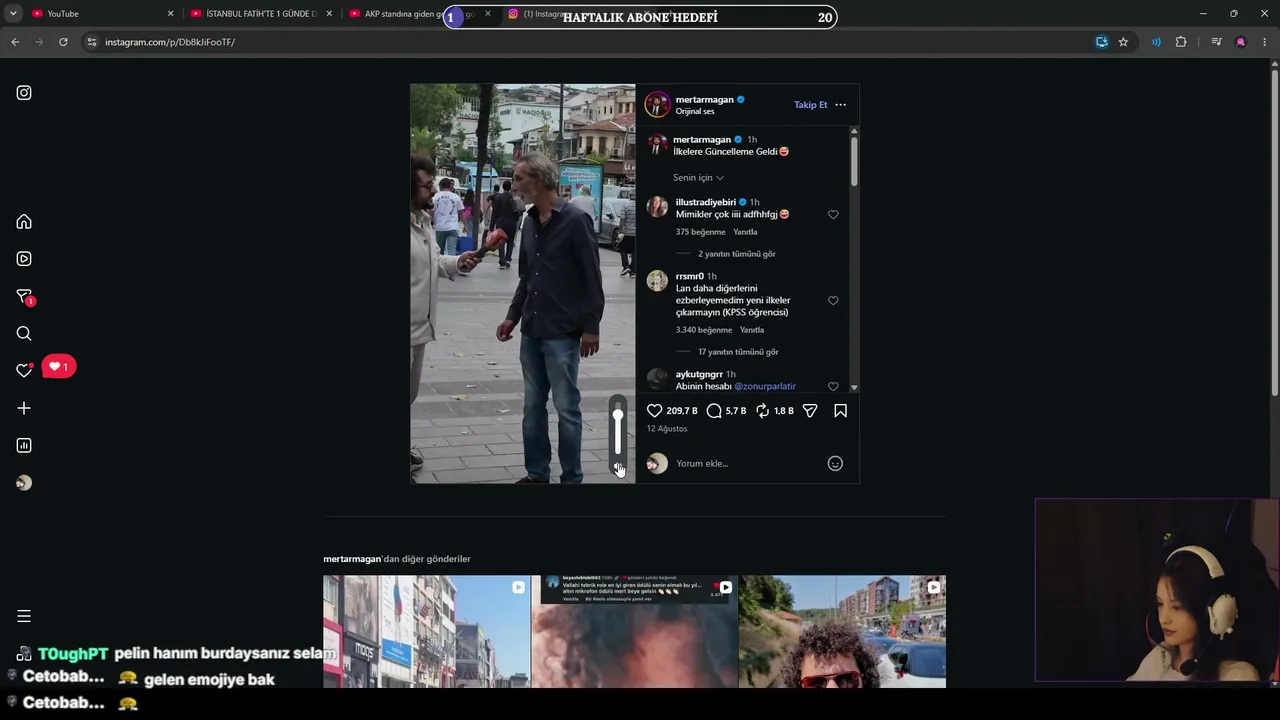The image size is (1280, 720).
Task: Reply to illustradiyebiri comment with Yanıtla
Action: [745, 232]
